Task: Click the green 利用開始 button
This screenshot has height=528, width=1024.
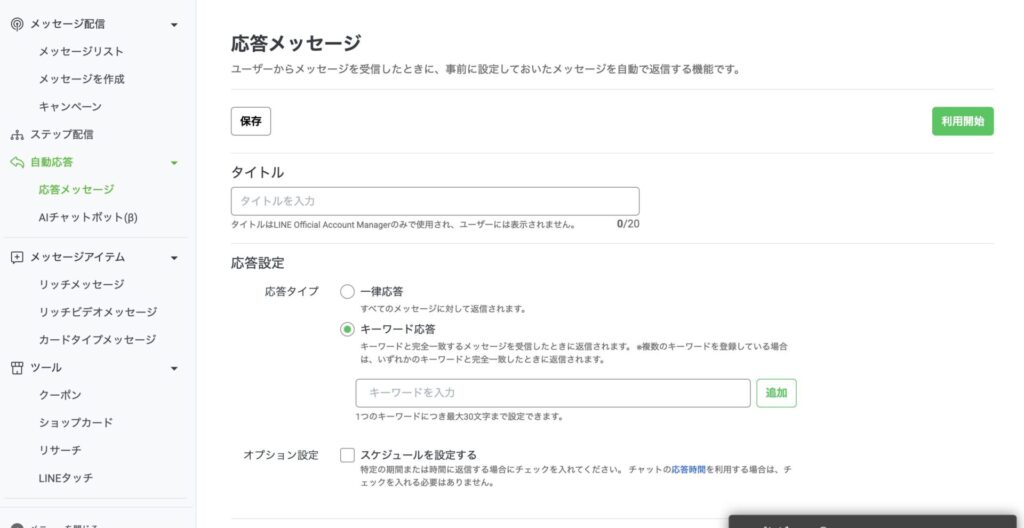Action: [962, 121]
